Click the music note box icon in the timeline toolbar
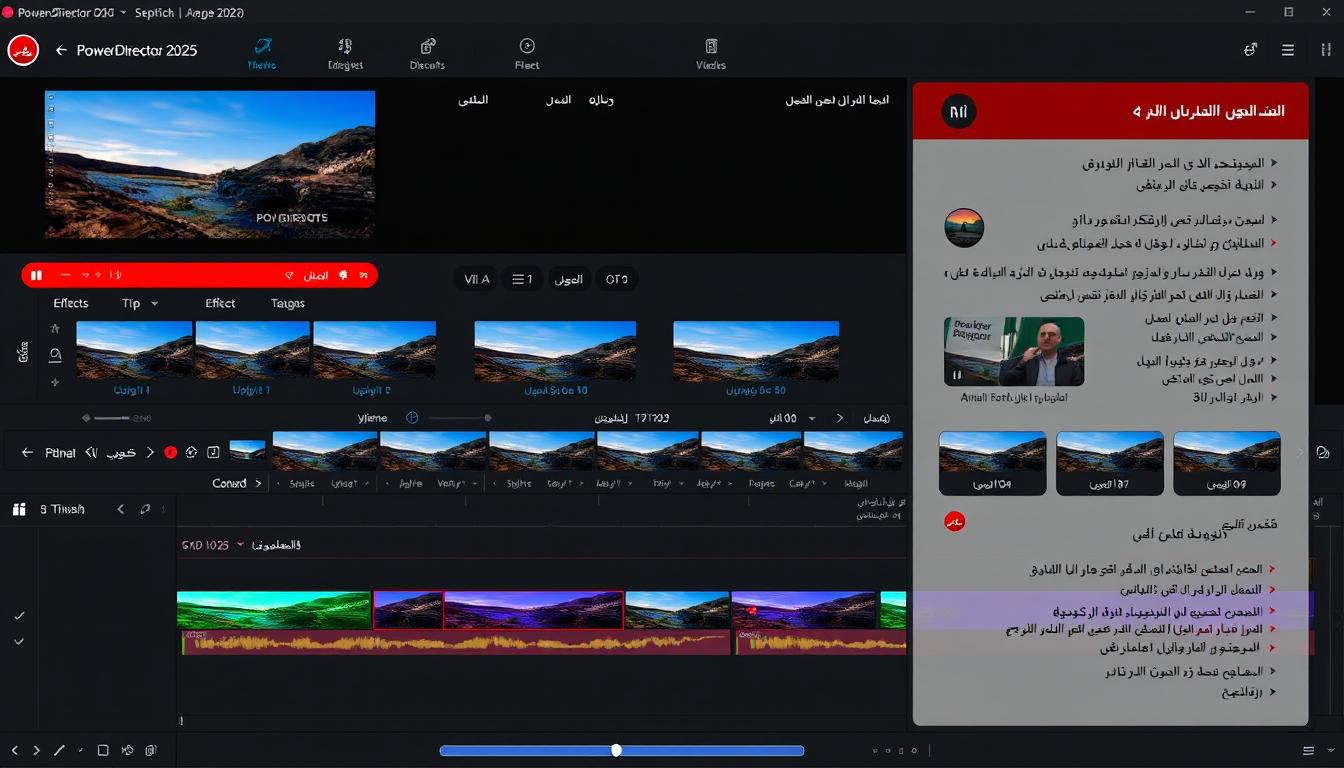The height and width of the screenshot is (768, 1344). pos(213,453)
